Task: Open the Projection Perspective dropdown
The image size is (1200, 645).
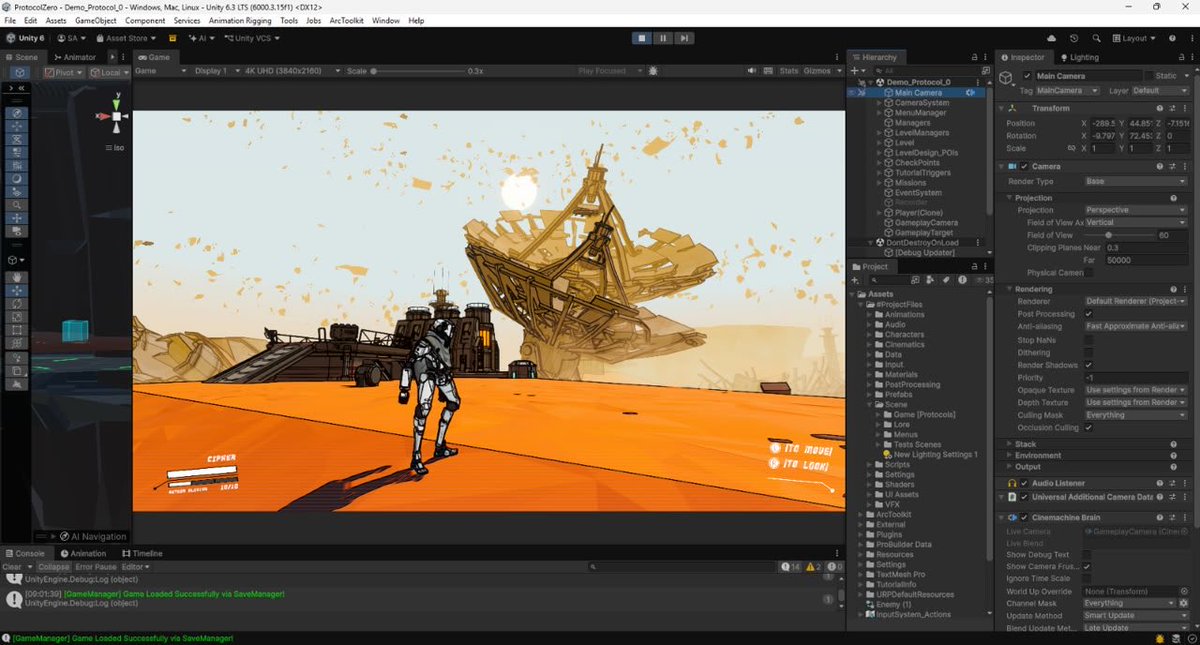Action: pos(1135,210)
